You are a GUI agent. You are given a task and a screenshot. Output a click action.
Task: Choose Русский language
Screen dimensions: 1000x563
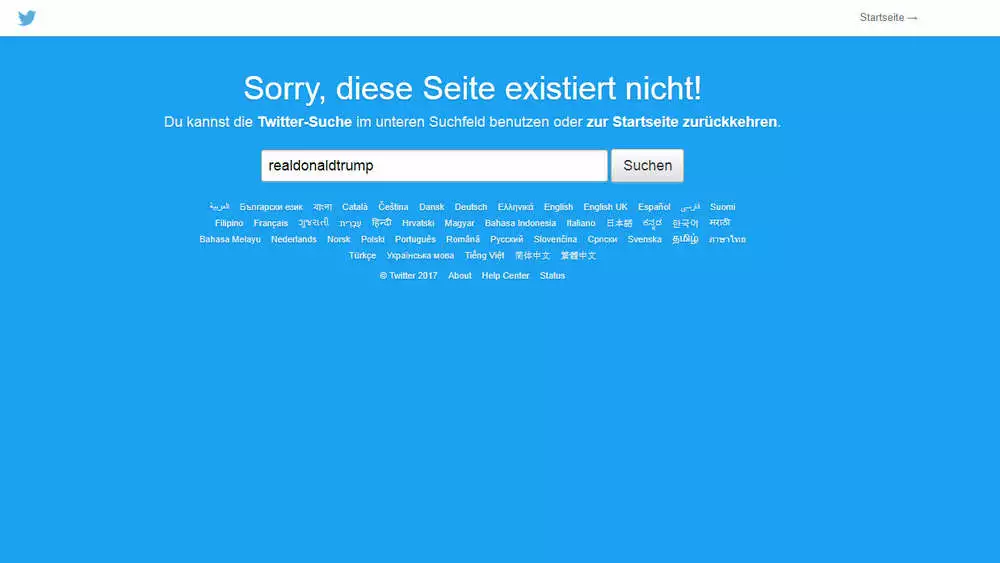pos(506,239)
